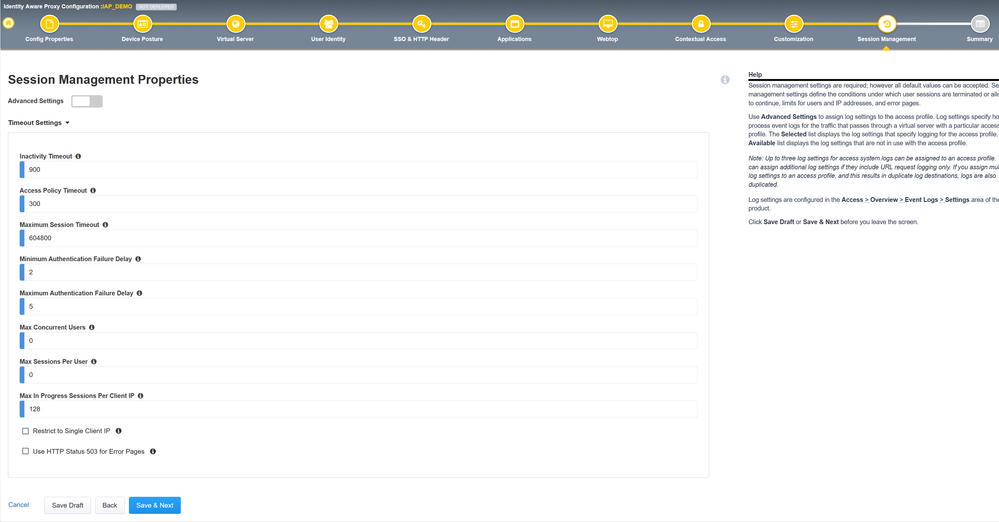Viewport: 999px width, 522px height.
Task: Show info for Maximum Session Timeout
Action: [106, 224]
